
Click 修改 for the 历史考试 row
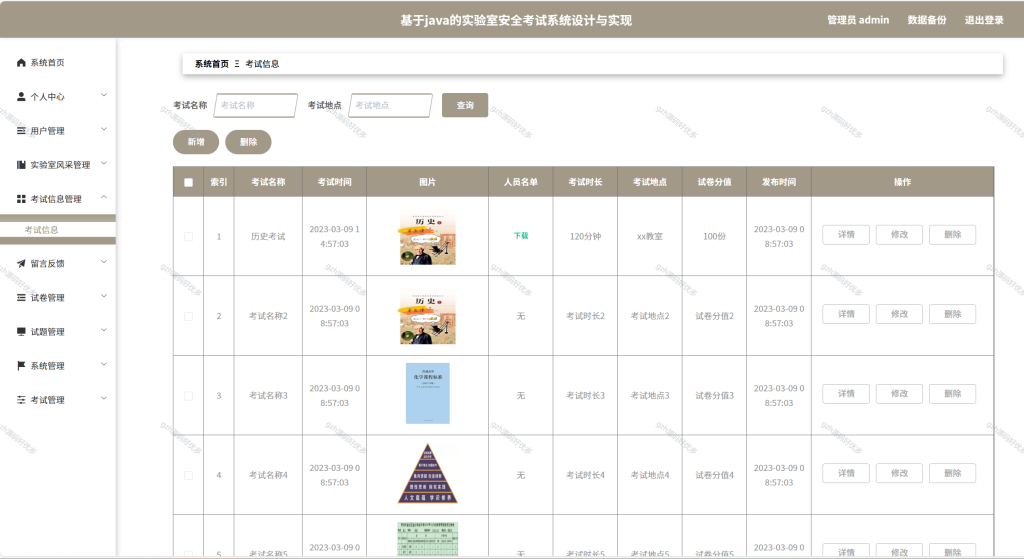click(x=899, y=234)
